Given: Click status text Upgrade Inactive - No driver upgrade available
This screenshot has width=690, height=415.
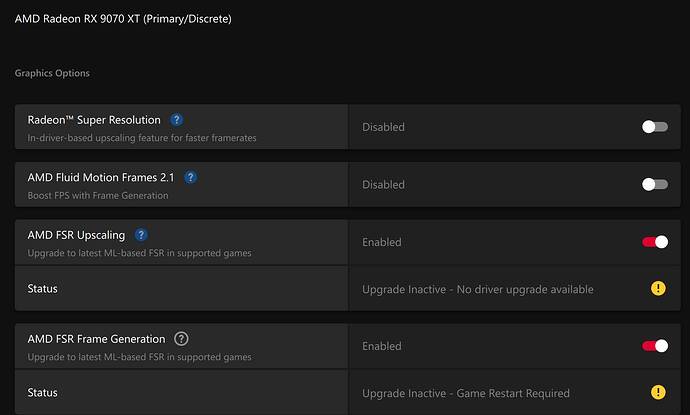Looking at the screenshot, I should click(x=477, y=289).
